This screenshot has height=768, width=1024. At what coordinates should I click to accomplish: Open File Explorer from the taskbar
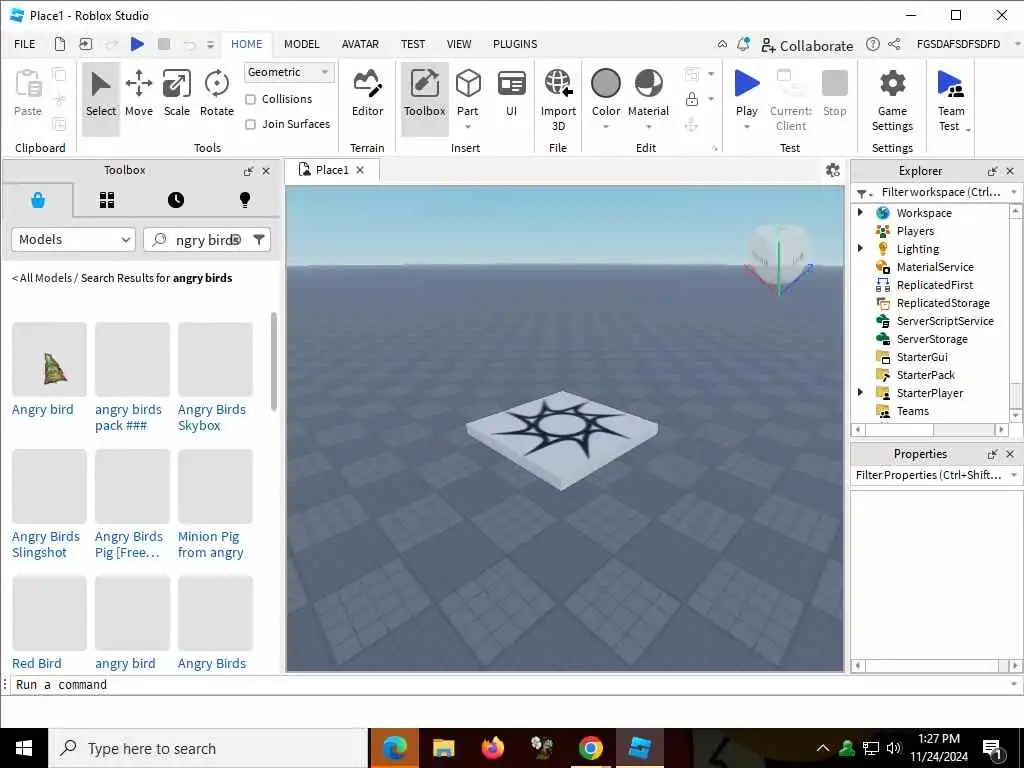pyautogui.click(x=443, y=748)
